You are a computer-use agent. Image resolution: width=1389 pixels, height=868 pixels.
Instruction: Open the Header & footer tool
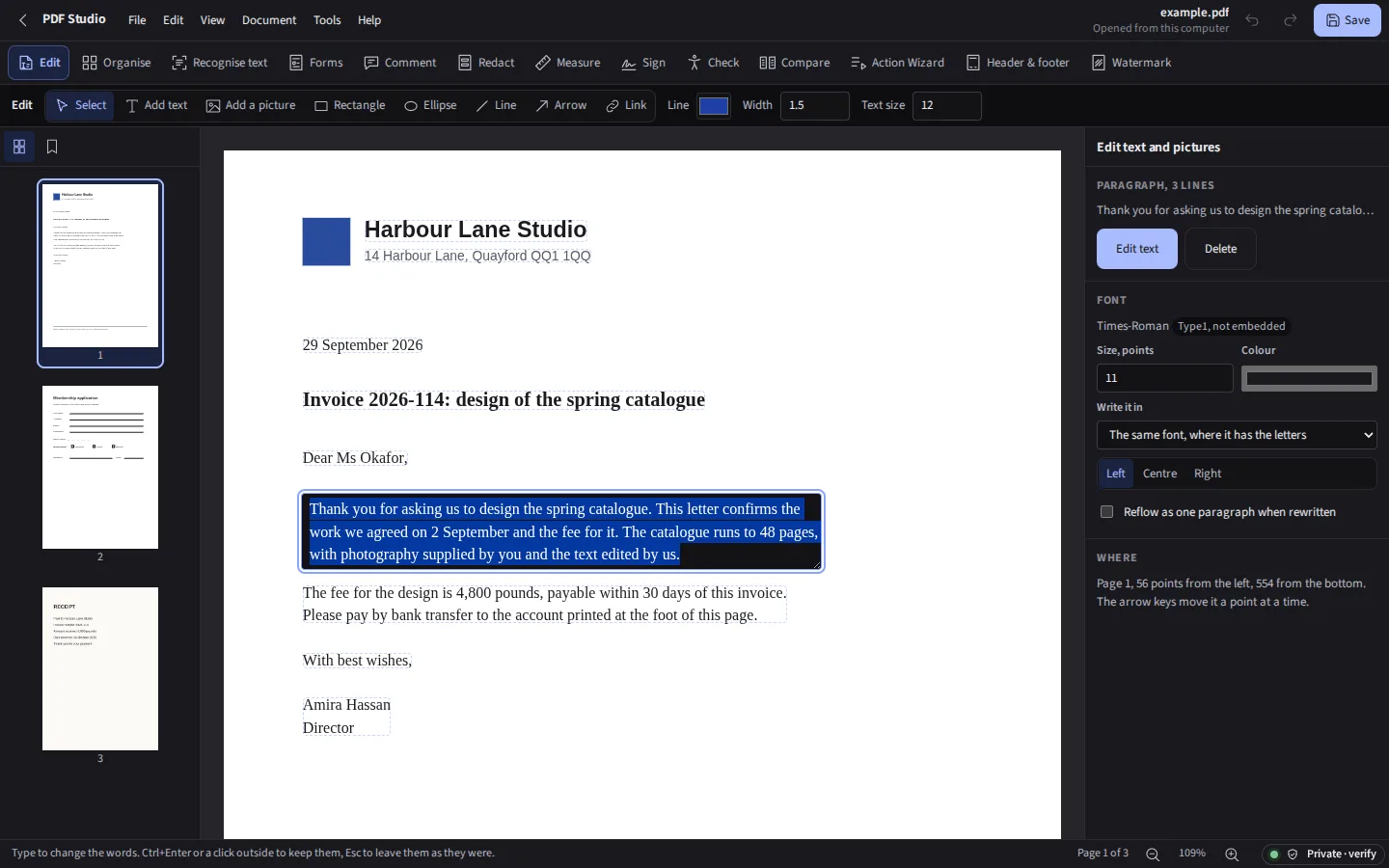1018,63
